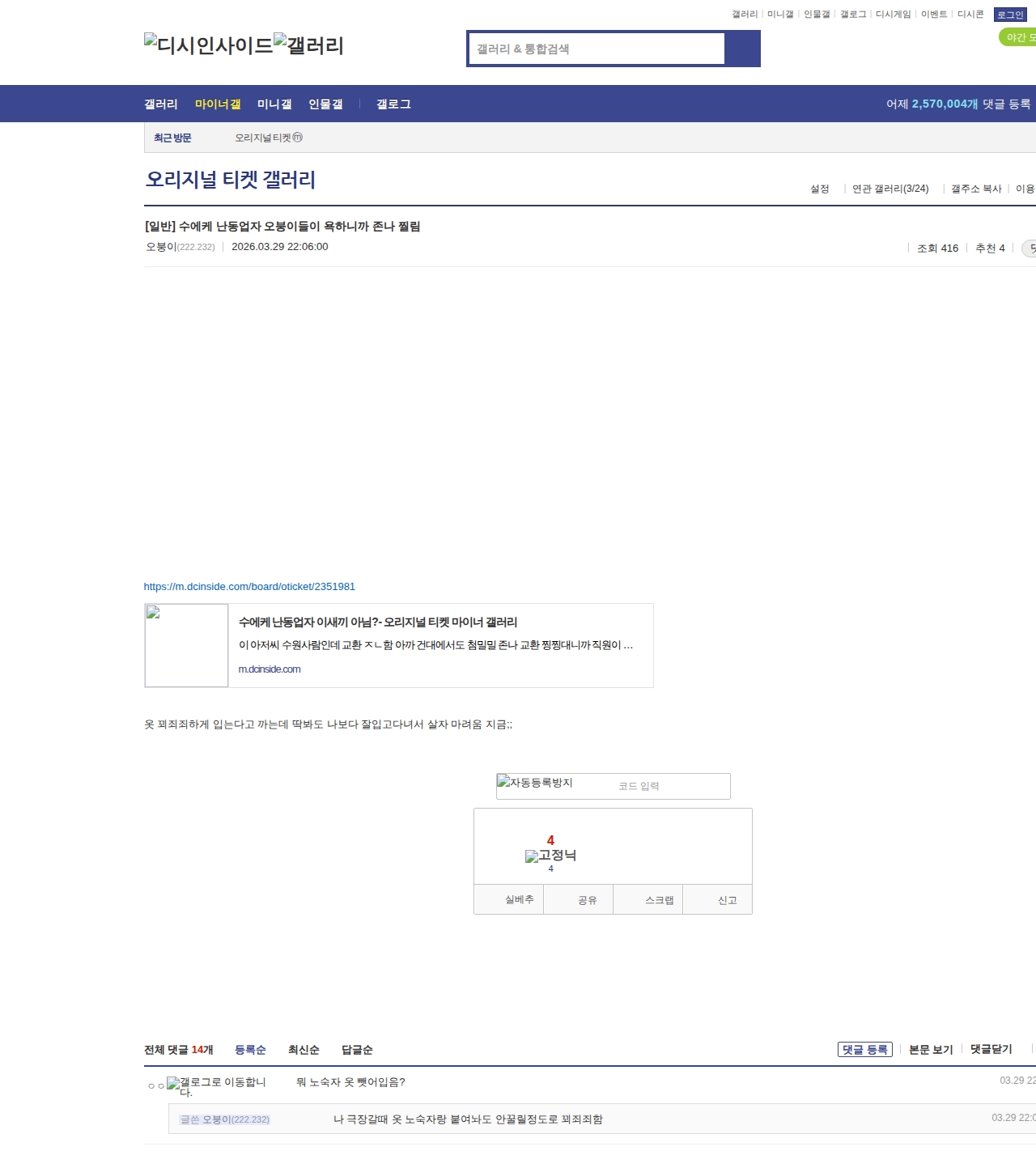This screenshot has width=1036, height=1151.
Task: Expand 연관 갤러리(3/24) list
Action: tap(890, 189)
